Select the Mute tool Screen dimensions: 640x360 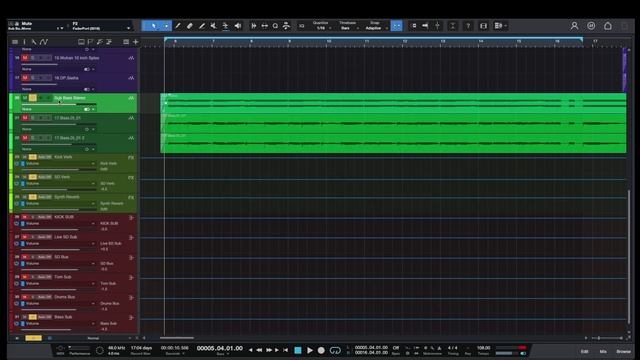[x=213, y=26]
